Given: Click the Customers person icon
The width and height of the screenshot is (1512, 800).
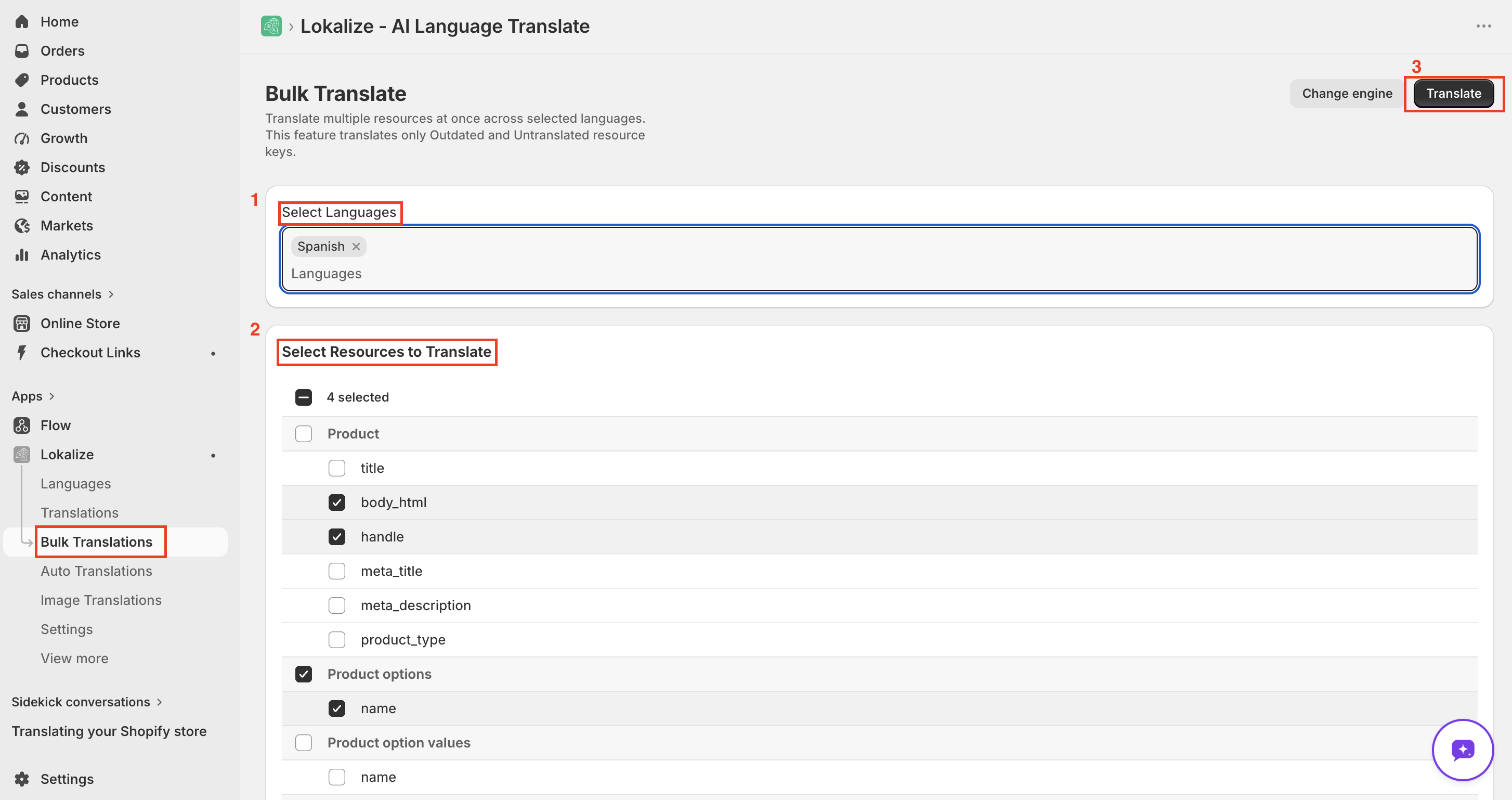Looking at the screenshot, I should (x=22, y=109).
